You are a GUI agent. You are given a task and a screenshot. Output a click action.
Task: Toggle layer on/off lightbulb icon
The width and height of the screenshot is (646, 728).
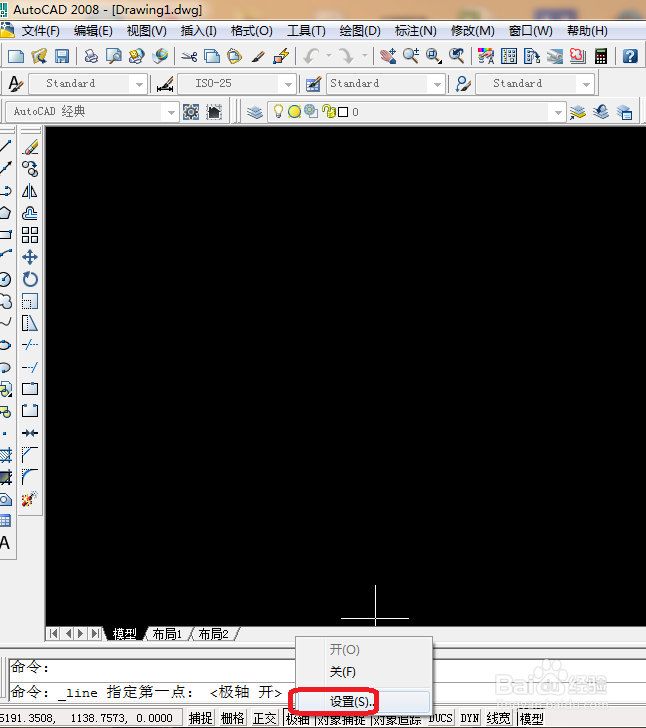tap(278, 111)
